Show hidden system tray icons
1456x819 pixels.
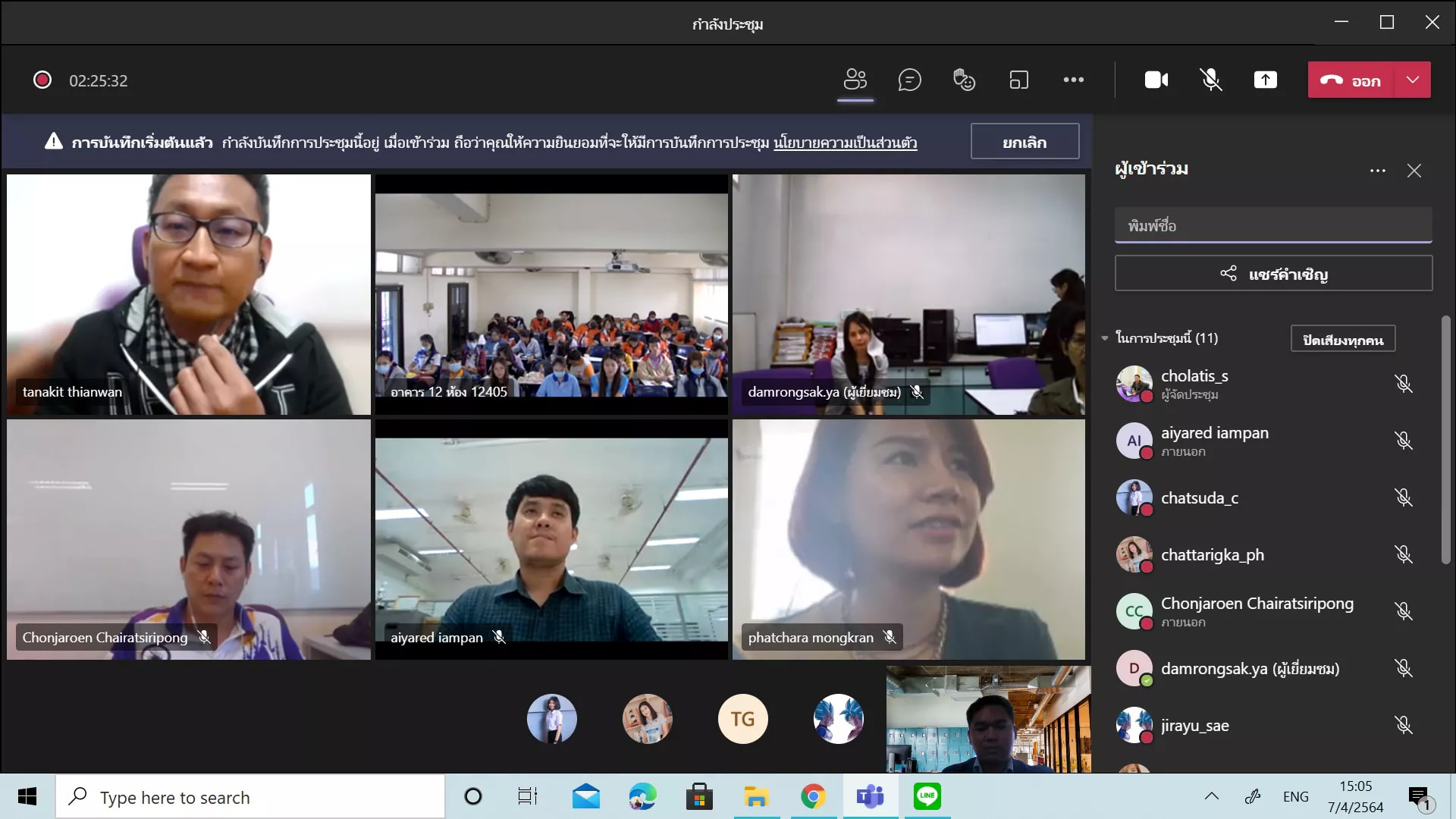click(x=1211, y=796)
